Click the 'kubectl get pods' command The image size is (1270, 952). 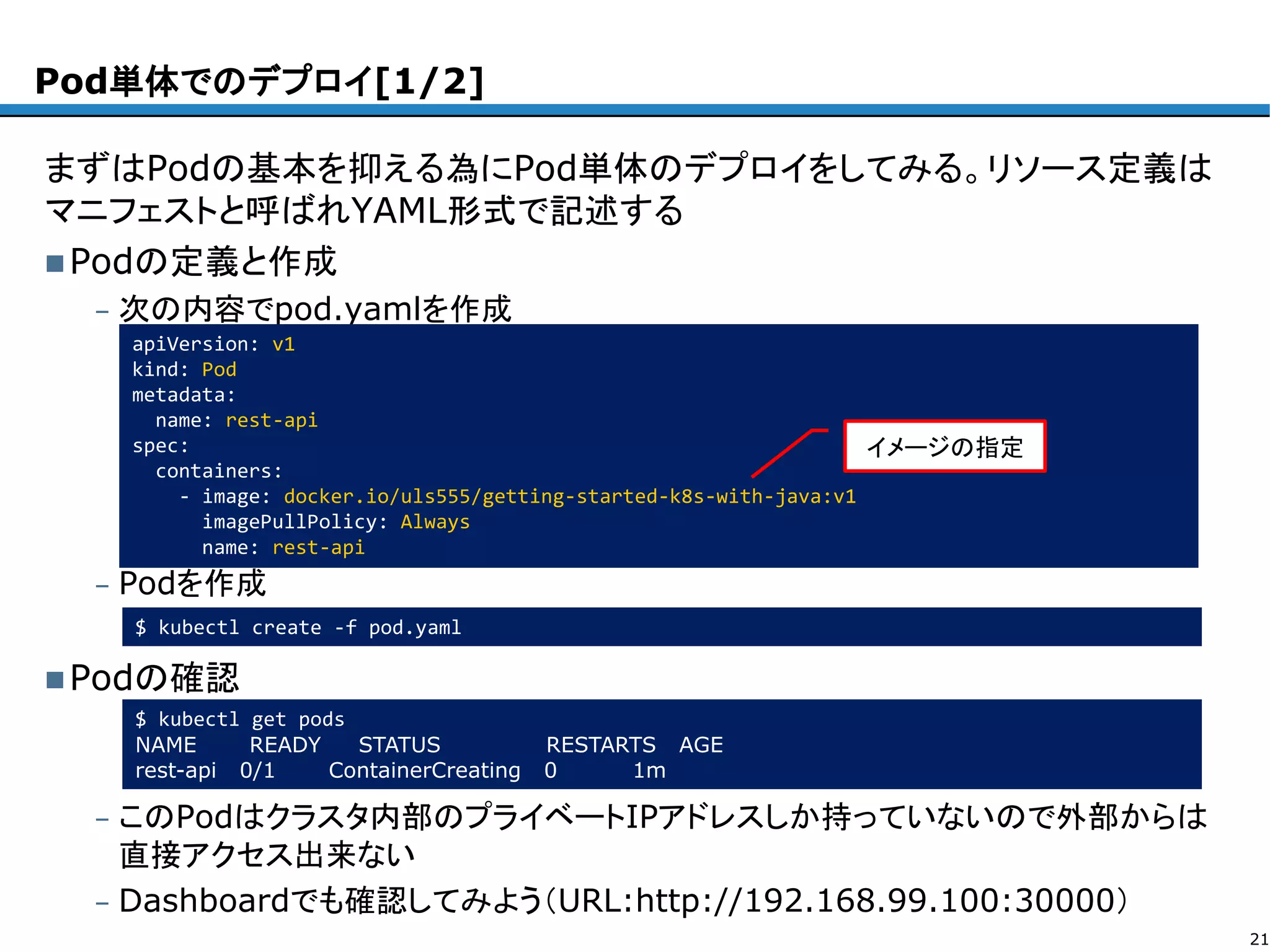(240, 719)
